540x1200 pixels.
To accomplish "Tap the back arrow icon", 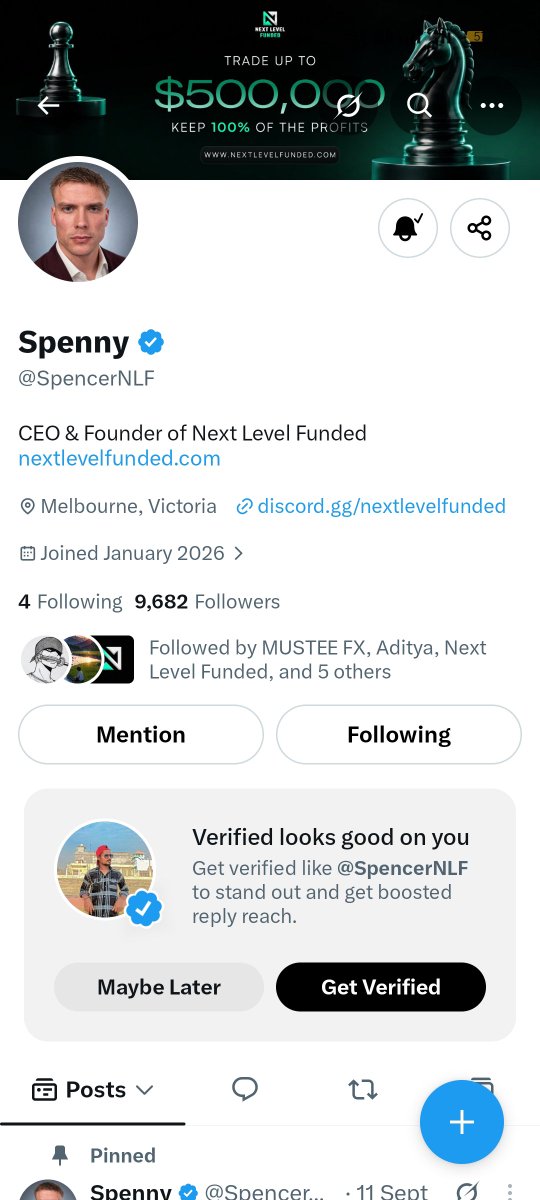I will [x=48, y=105].
